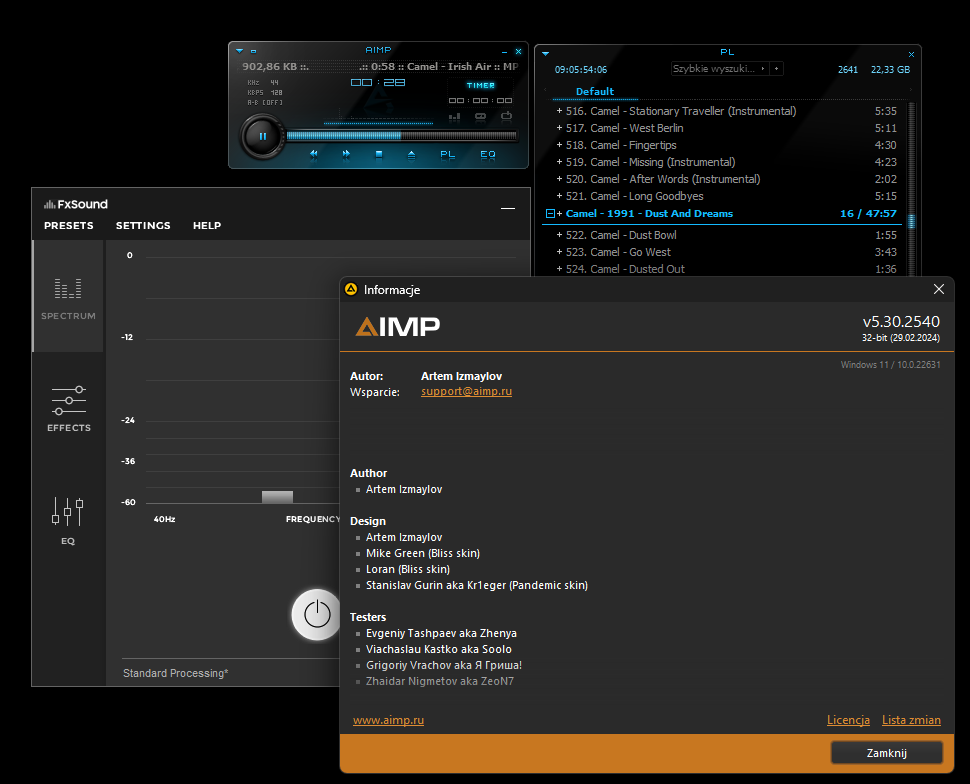Click plus beside 518. Fingertips track
This screenshot has height=784, width=970.
(x=559, y=145)
